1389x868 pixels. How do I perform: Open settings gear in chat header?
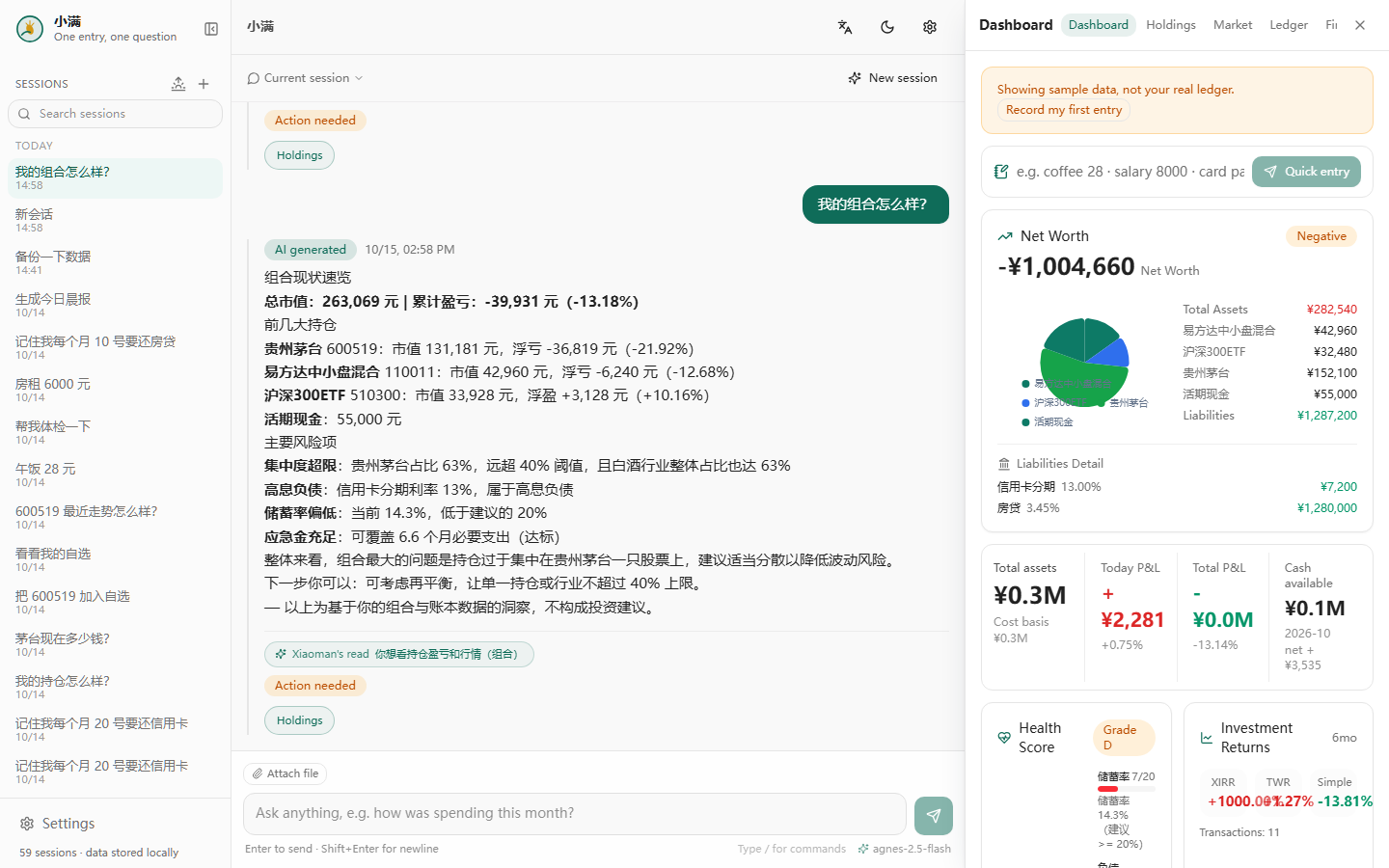coord(930,27)
